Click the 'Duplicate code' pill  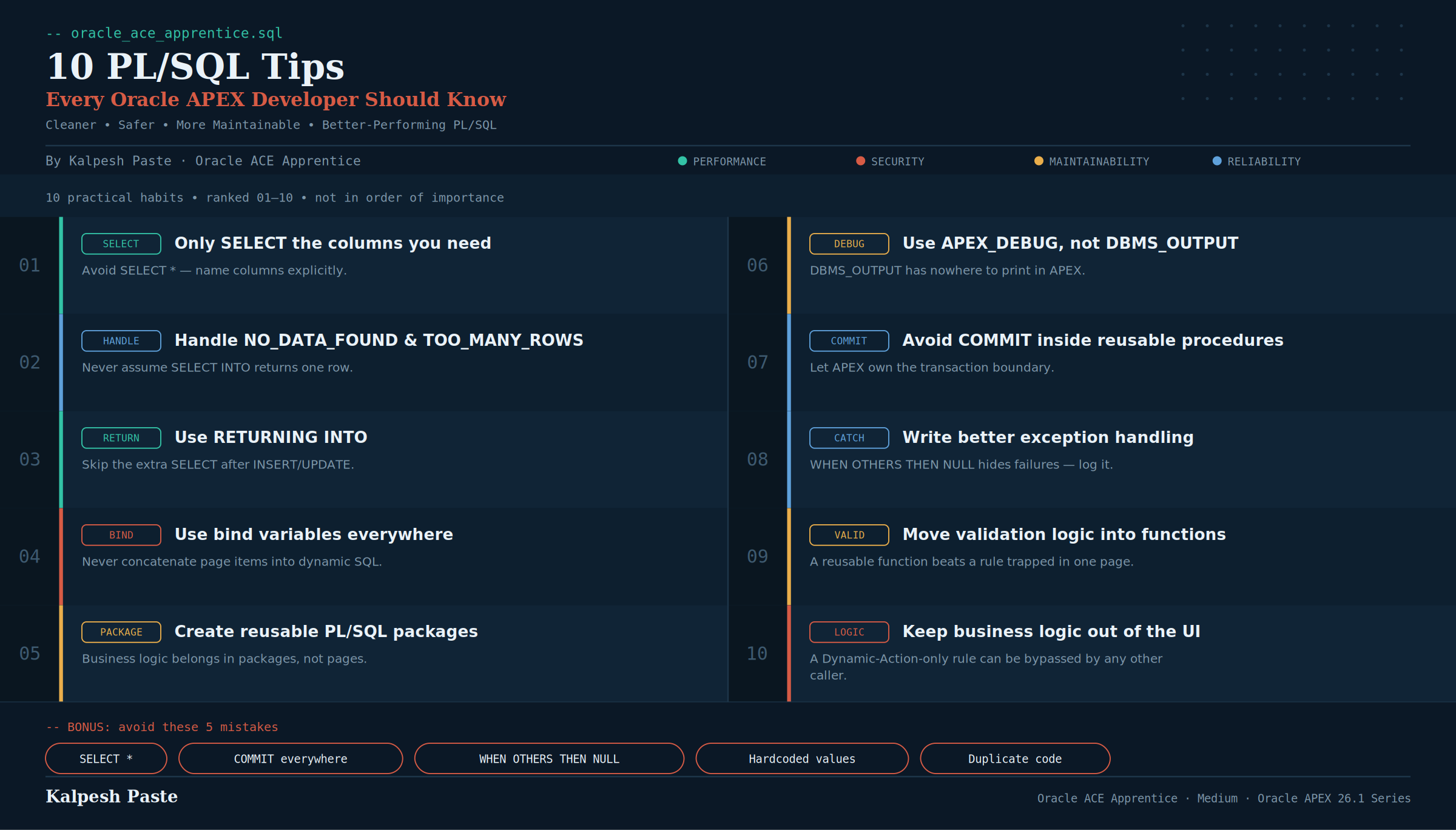tap(1015, 758)
